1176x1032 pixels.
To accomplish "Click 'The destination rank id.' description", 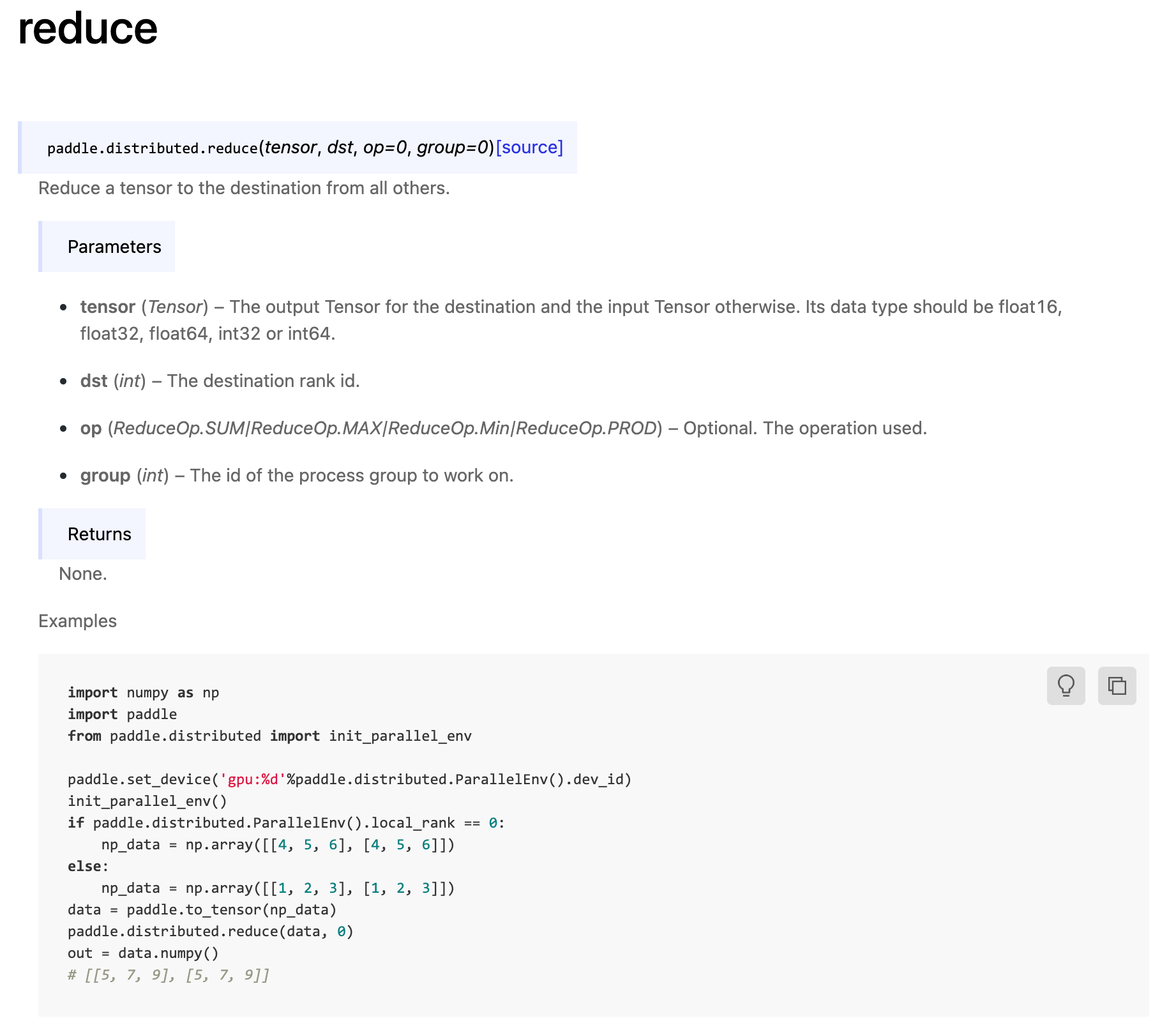I will pos(264,381).
